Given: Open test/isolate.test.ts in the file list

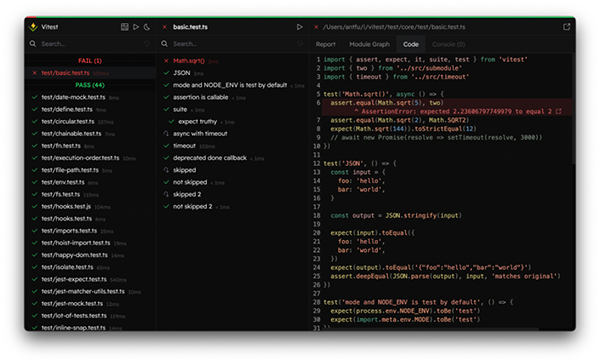Looking at the screenshot, I should coord(90,267).
